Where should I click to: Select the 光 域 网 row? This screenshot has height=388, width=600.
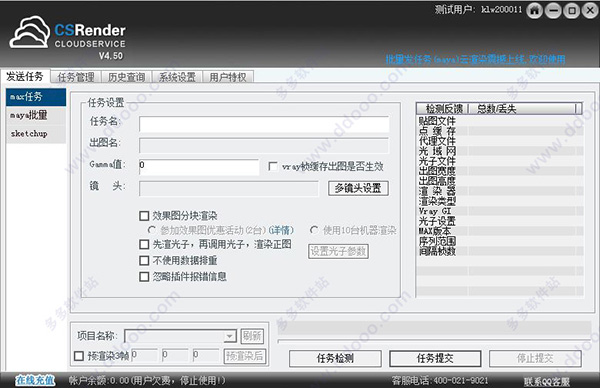pos(500,151)
